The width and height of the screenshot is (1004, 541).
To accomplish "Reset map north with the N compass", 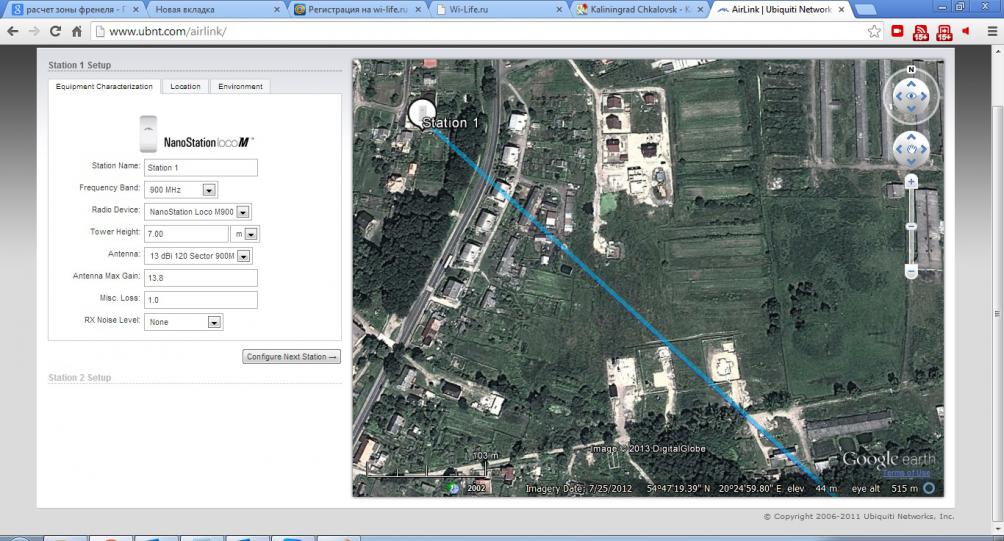I will point(911,69).
